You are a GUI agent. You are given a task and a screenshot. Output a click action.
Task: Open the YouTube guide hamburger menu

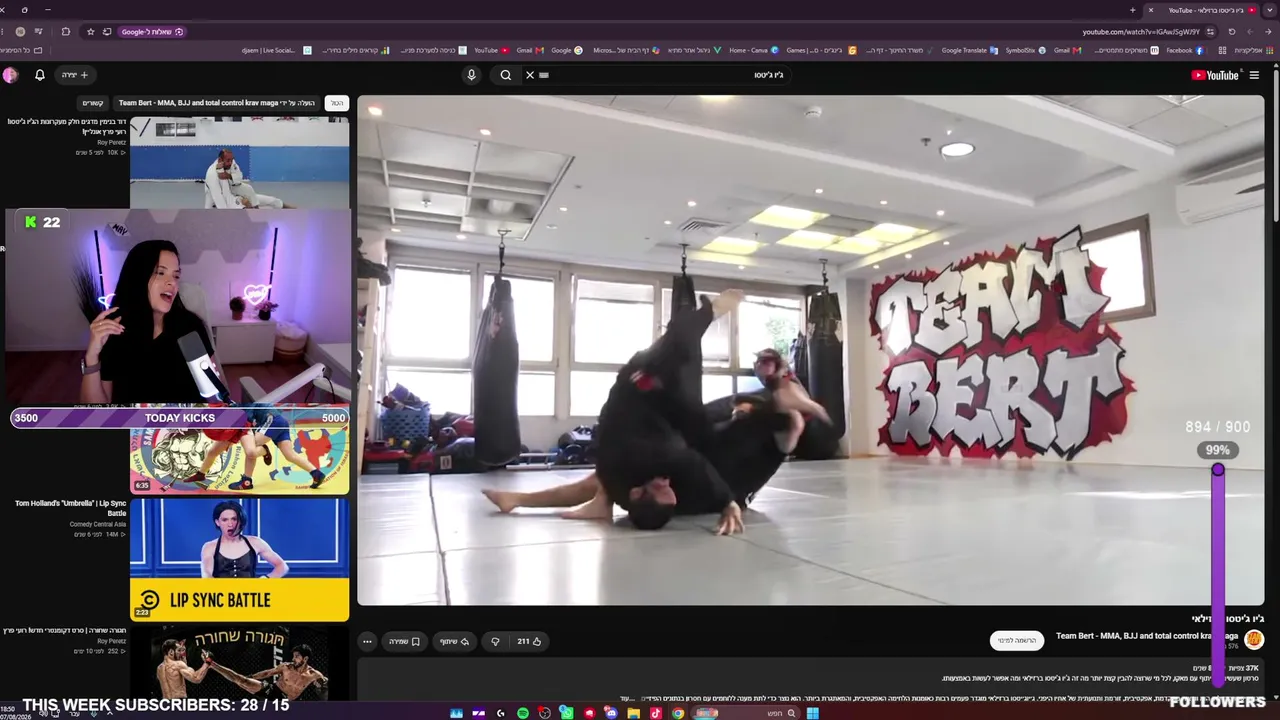click(1254, 75)
